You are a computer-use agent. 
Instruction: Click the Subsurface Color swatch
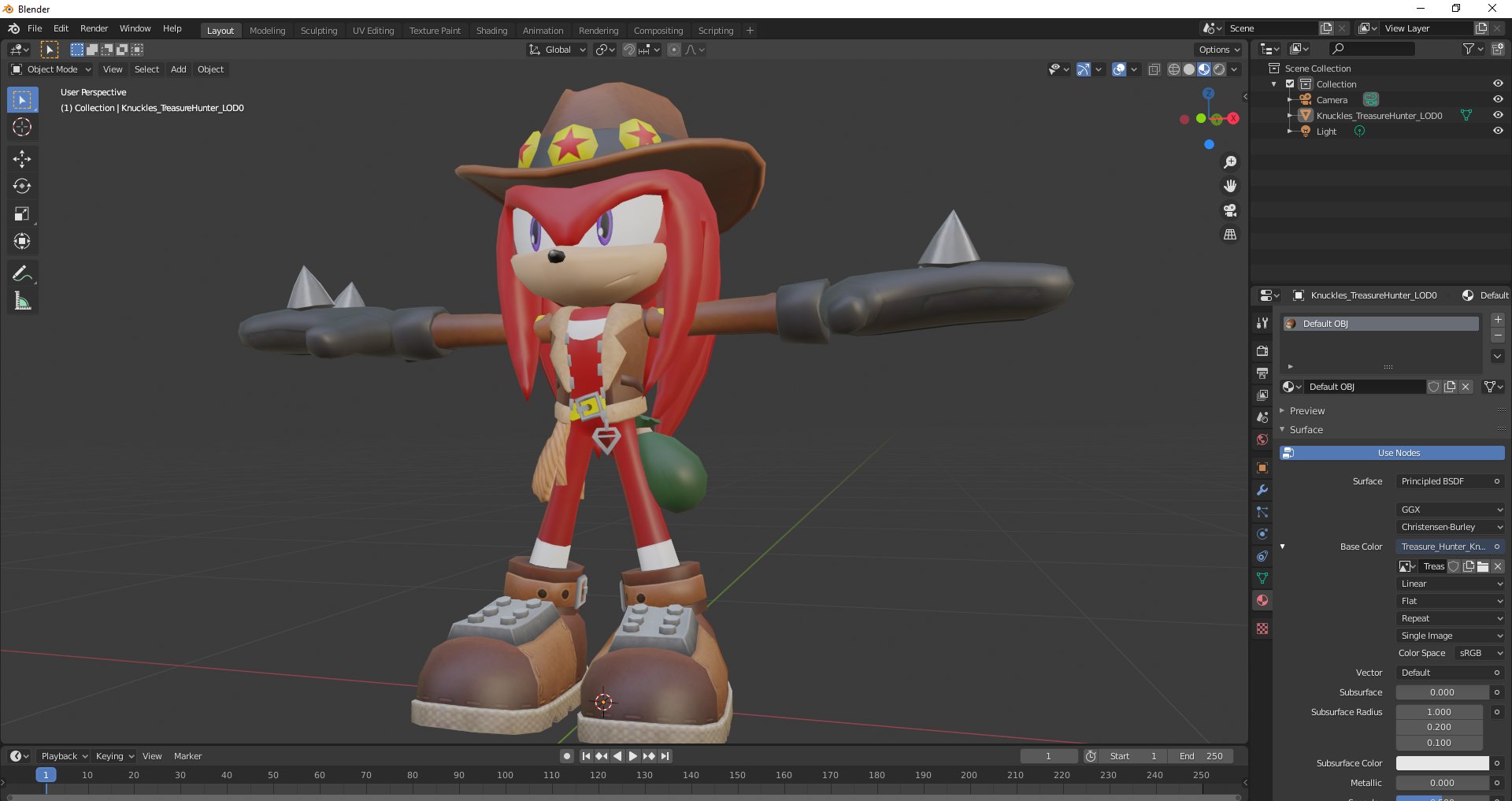point(1442,763)
